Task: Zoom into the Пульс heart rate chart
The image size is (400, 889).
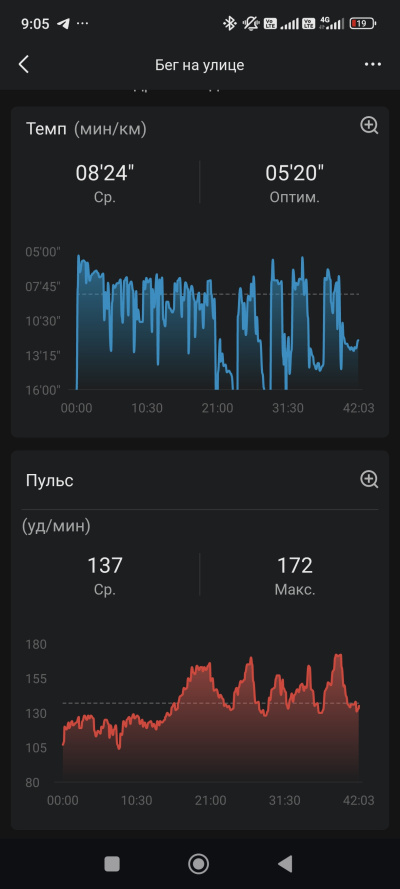Action: click(369, 480)
